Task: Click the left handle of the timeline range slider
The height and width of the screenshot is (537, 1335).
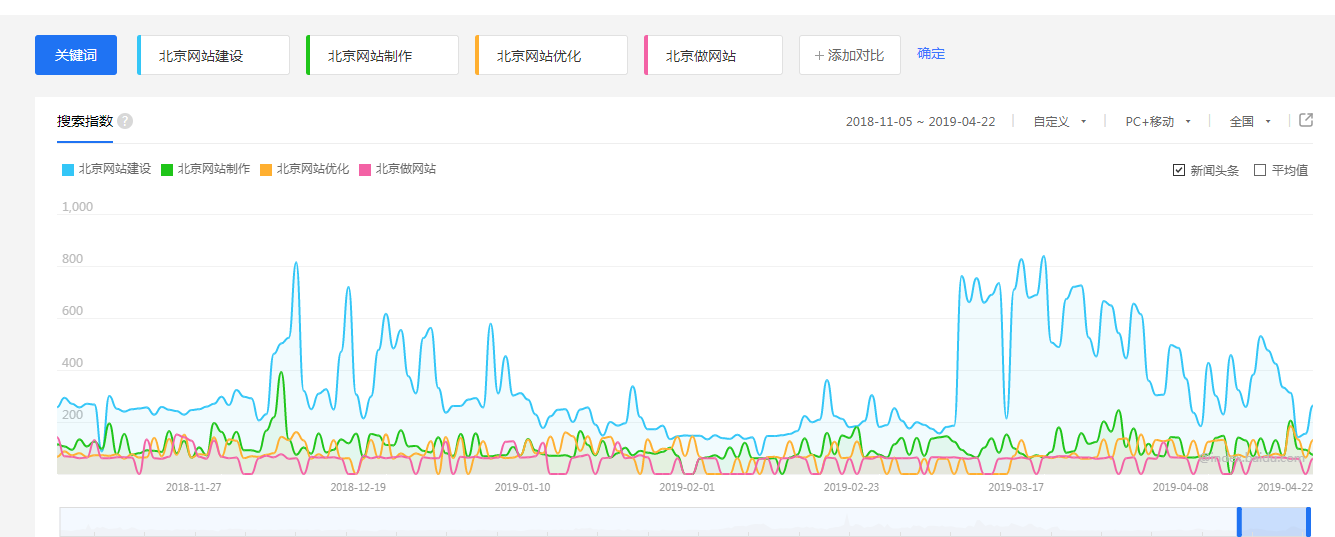Action: (x=1239, y=522)
